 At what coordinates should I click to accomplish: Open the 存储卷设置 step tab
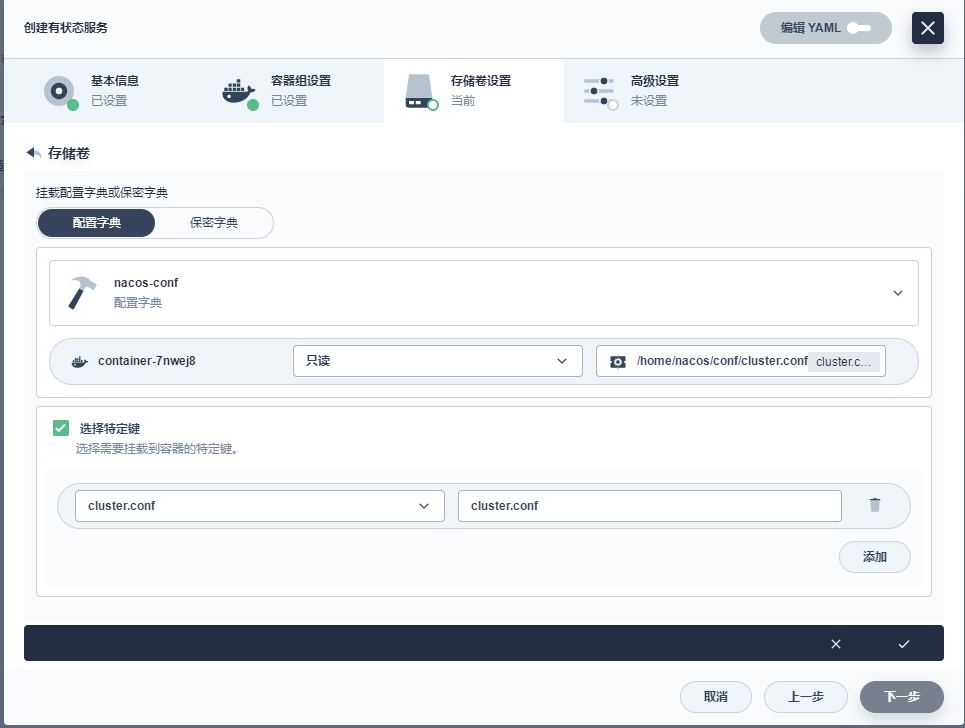pyautogui.click(x=474, y=90)
